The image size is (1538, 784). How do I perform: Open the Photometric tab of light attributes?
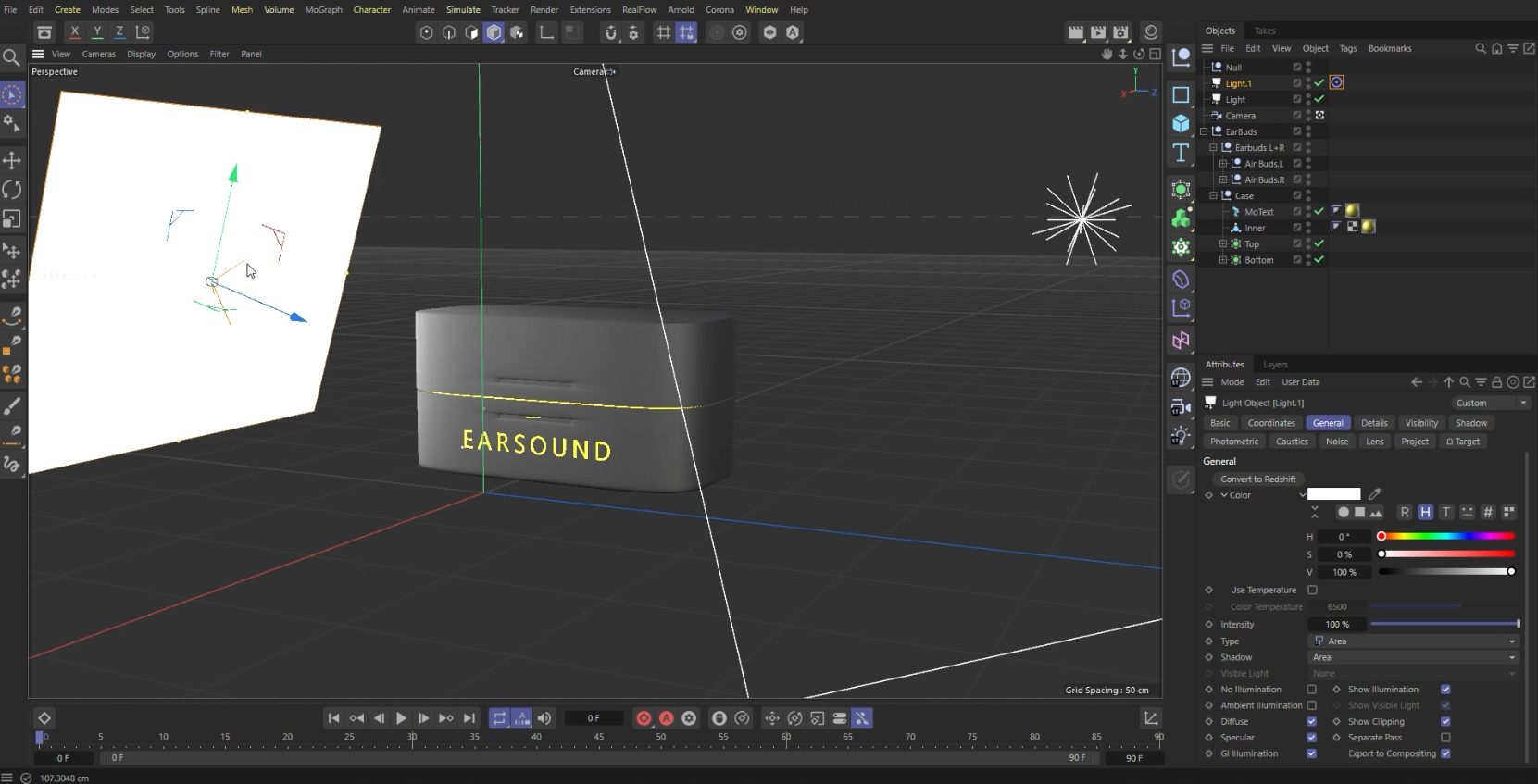click(x=1234, y=442)
